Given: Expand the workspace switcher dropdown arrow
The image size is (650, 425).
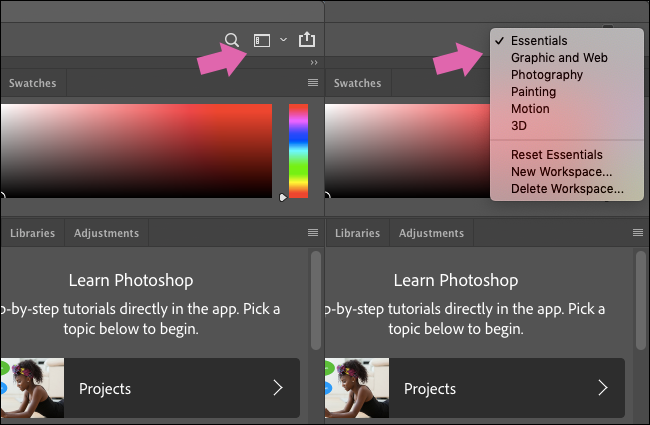Looking at the screenshot, I should [x=284, y=40].
